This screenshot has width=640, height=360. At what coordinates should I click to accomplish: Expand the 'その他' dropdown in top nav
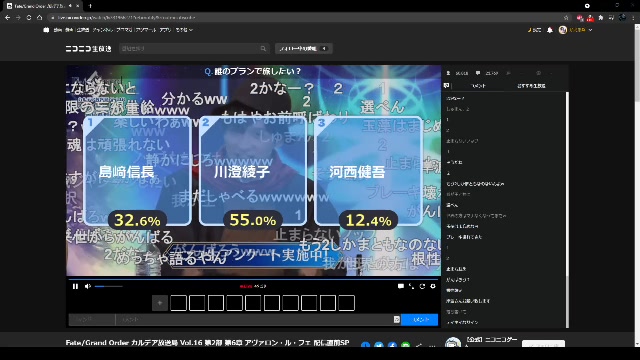[x=184, y=30]
